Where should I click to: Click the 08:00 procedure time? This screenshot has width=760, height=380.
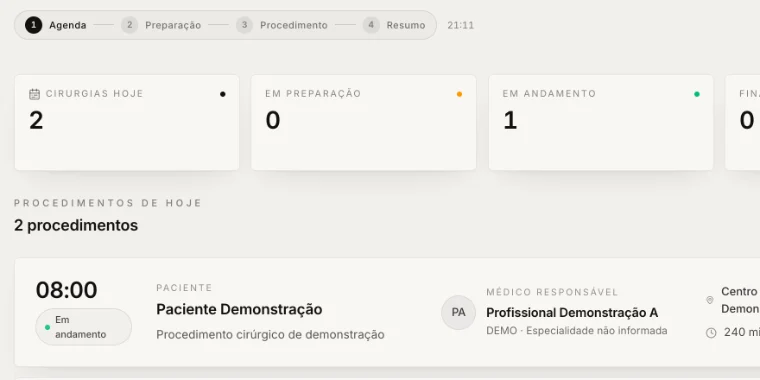click(66, 290)
